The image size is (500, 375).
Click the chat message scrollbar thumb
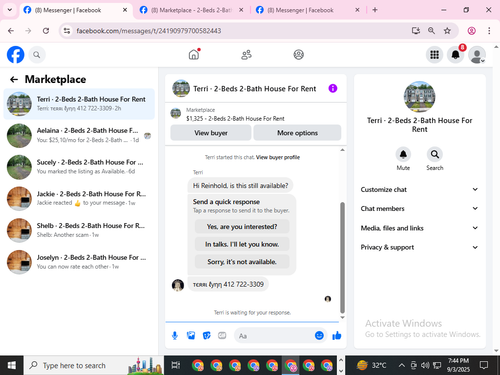pos(342,257)
